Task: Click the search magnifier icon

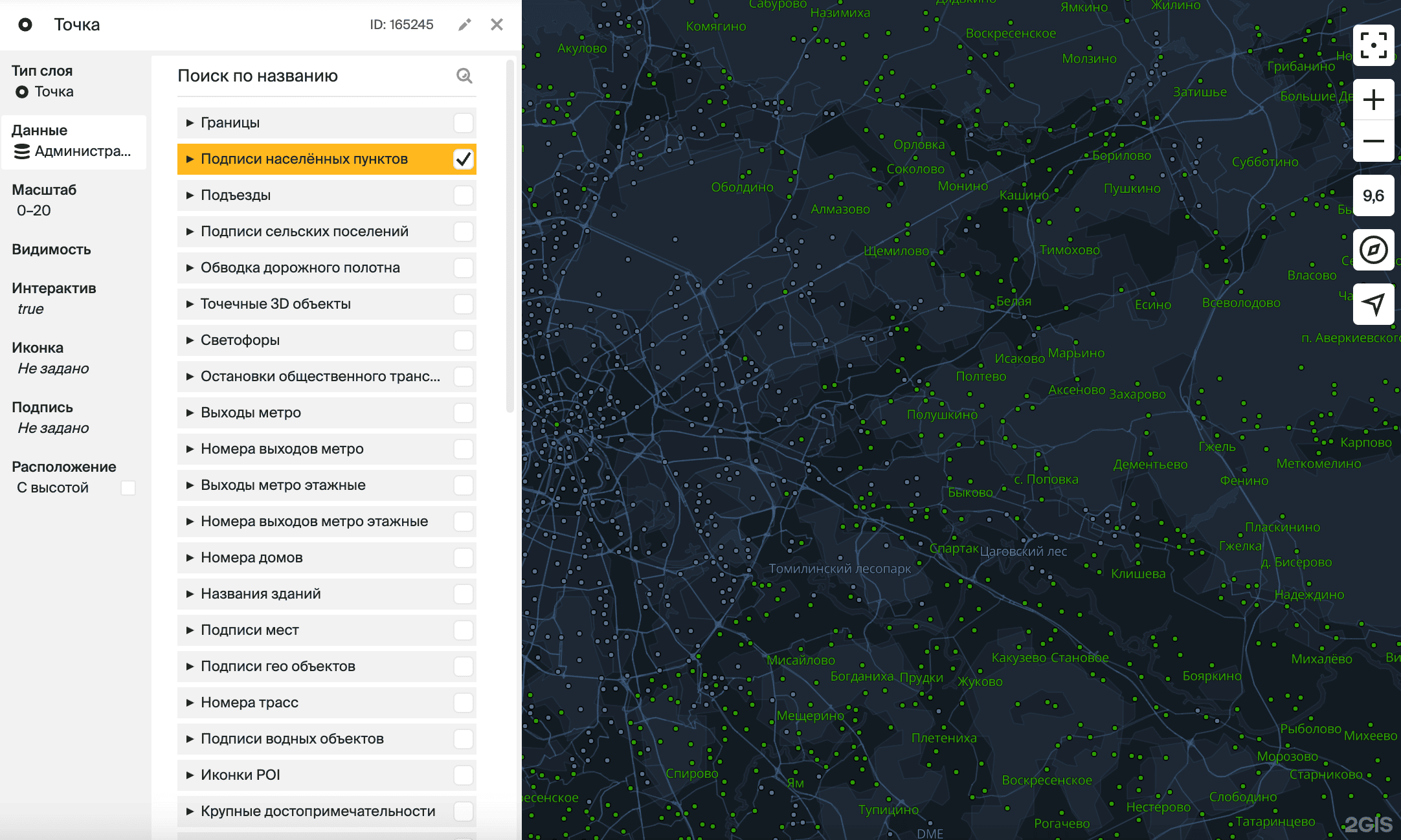Action: click(x=464, y=76)
